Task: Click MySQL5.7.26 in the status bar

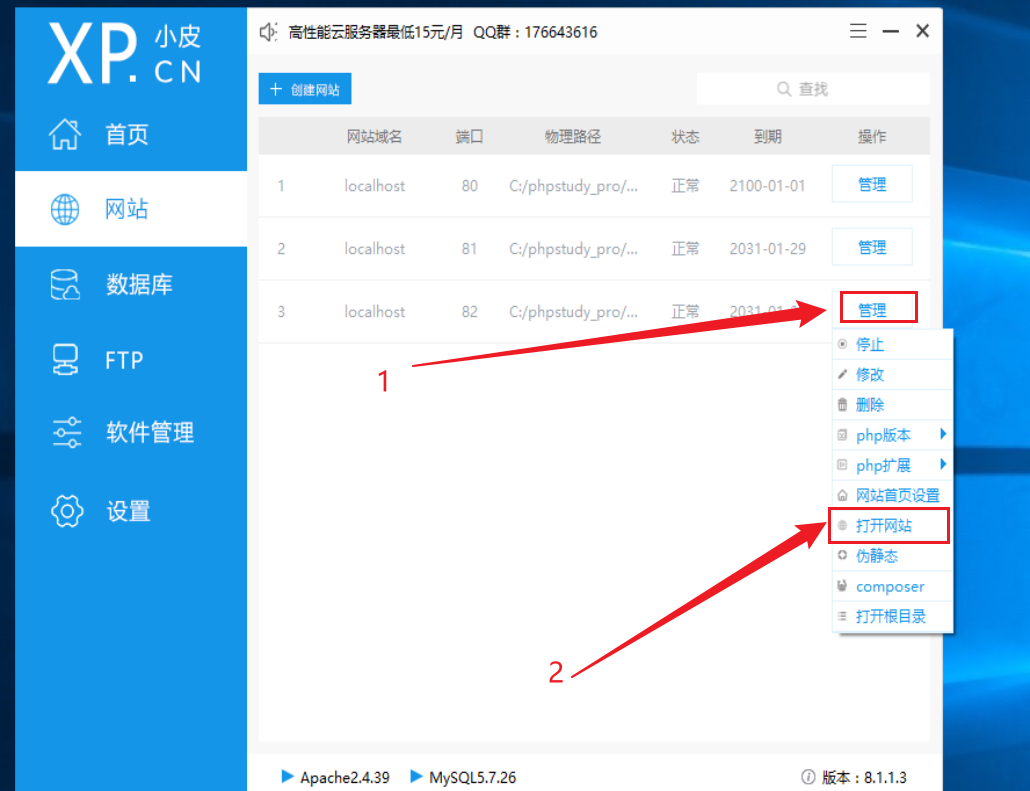Action: 472,777
